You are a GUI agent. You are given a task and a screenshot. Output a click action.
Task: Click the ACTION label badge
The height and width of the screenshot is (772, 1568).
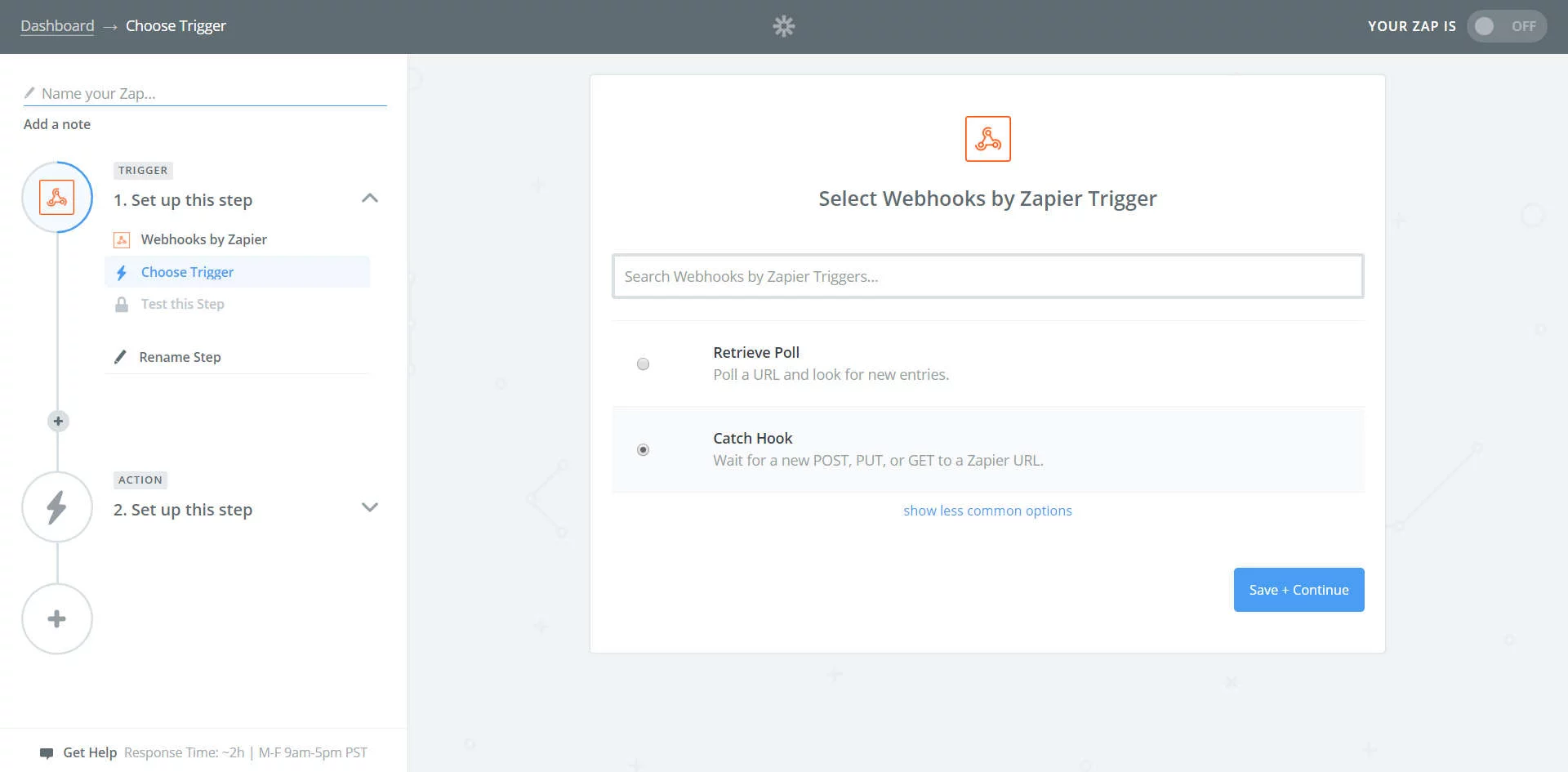point(140,480)
